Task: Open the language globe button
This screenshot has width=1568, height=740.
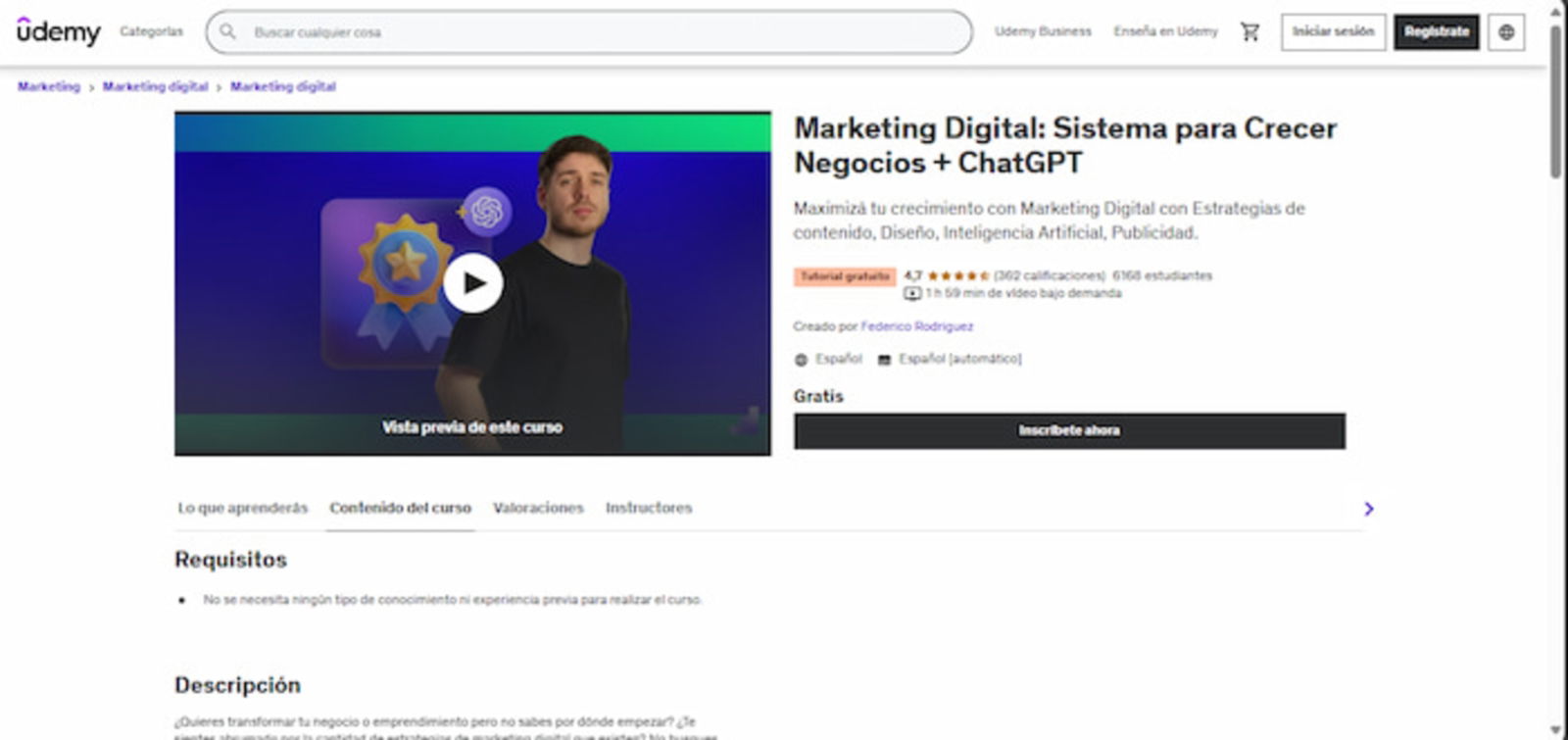Action: [1506, 31]
